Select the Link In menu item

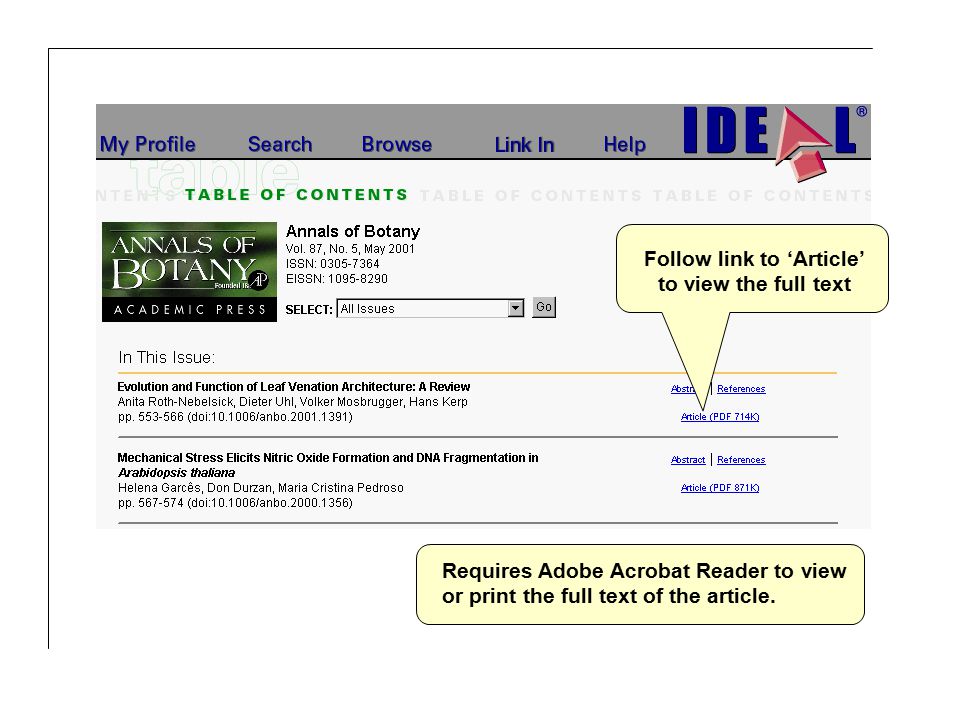point(525,145)
